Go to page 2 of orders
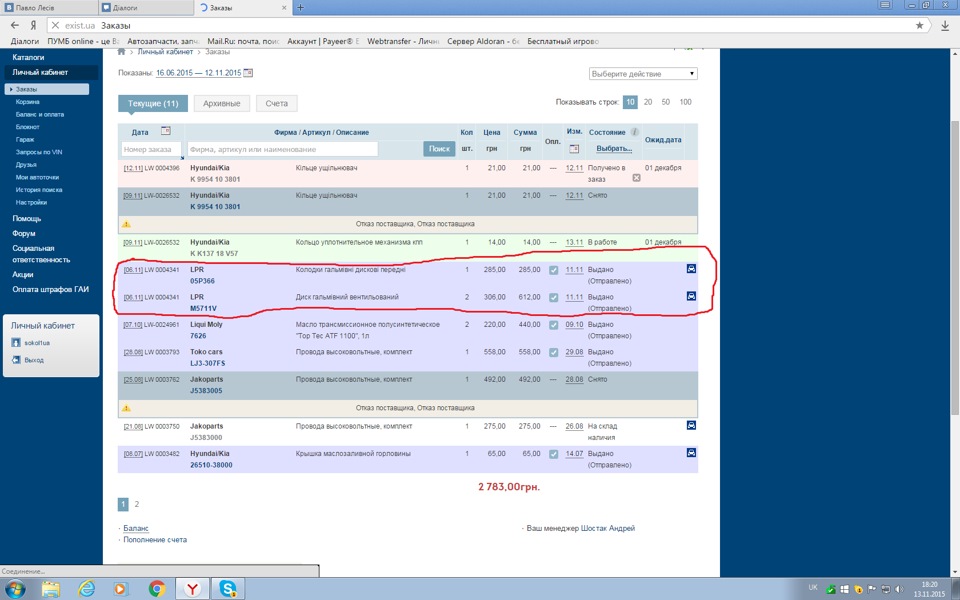 click(x=137, y=504)
